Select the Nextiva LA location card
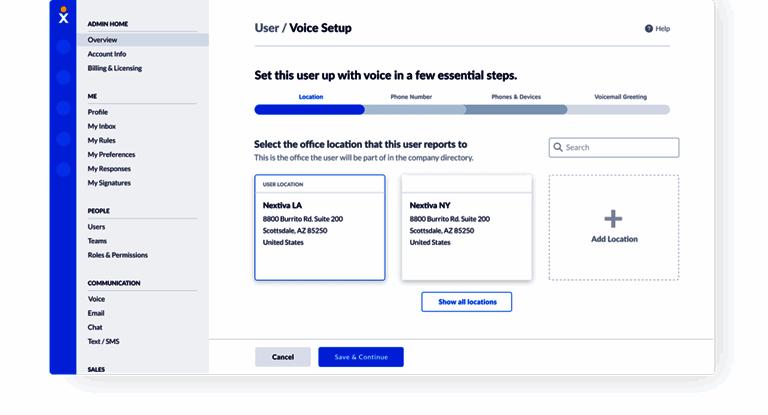 (319, 228)
